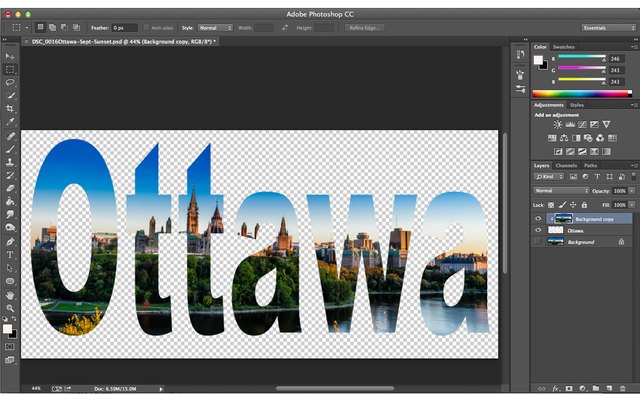Select the Brush tool
The width and height of the screenshot is (640, 394).
click(x=10, y=149)
